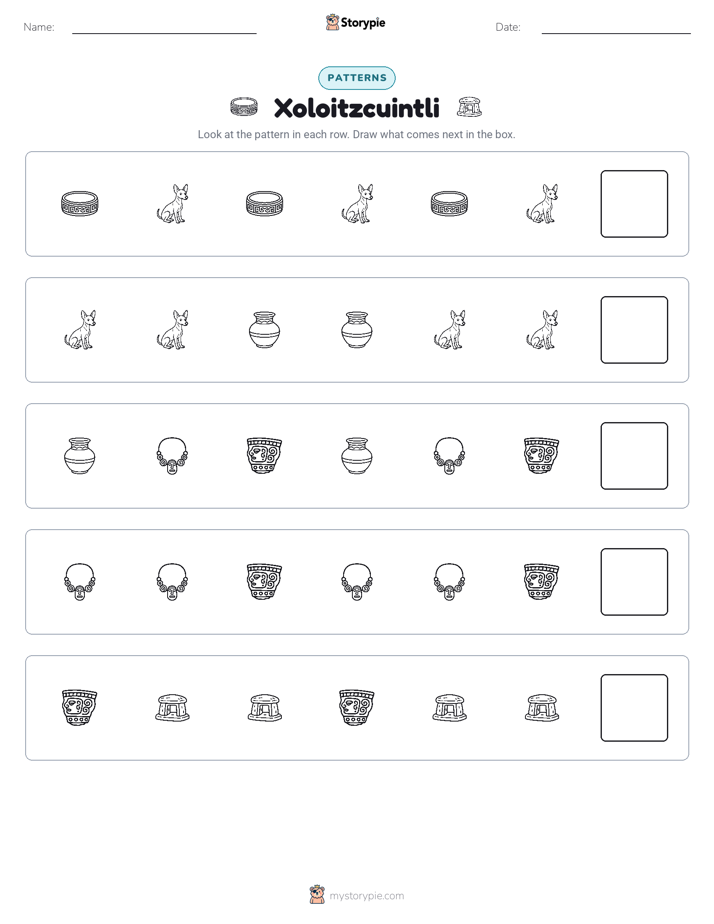This screenshot has height=924, width=714.
Task: Click the answer box in row three
Action: (x=634, y=456)
